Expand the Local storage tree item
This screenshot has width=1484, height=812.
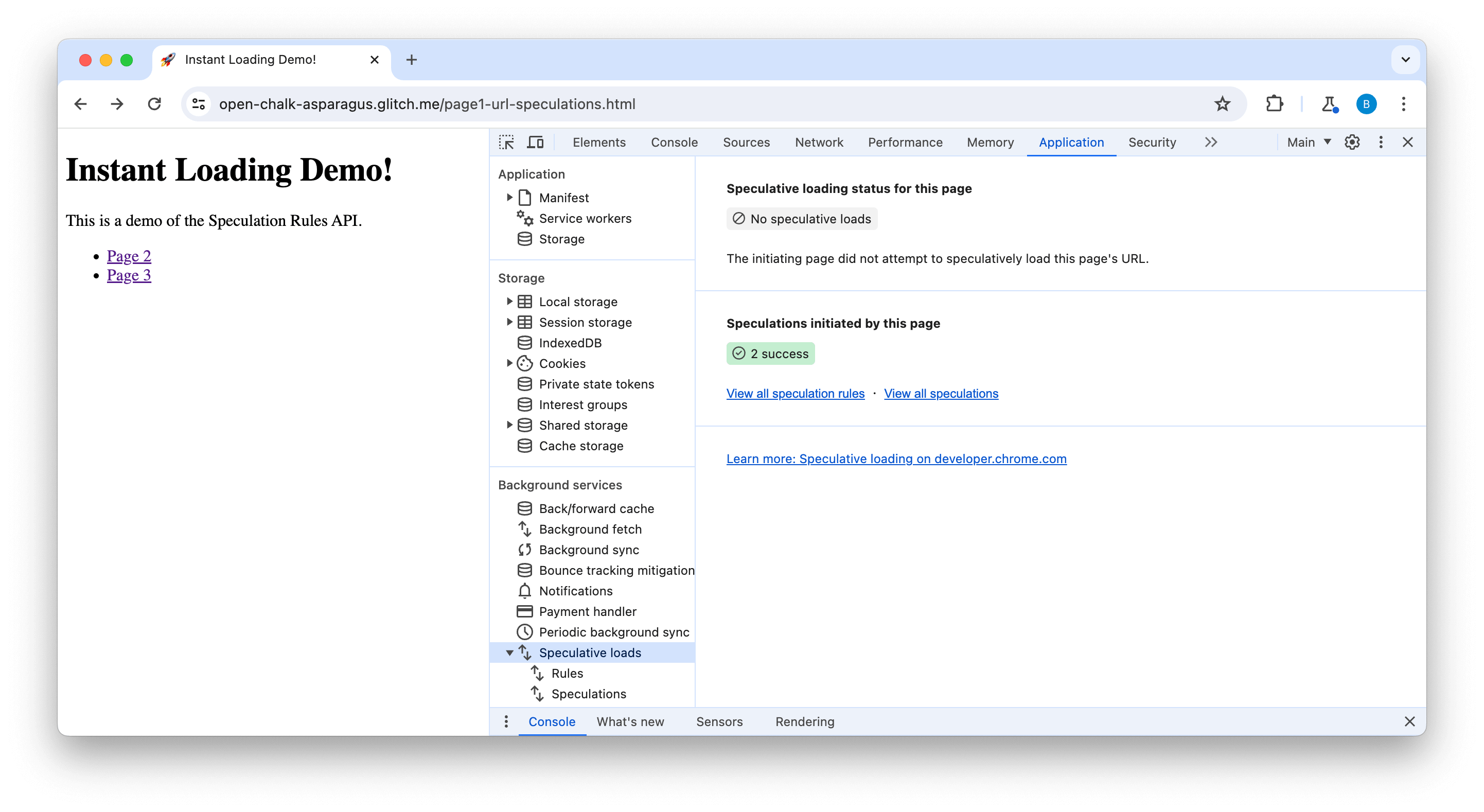pos(509,301)
